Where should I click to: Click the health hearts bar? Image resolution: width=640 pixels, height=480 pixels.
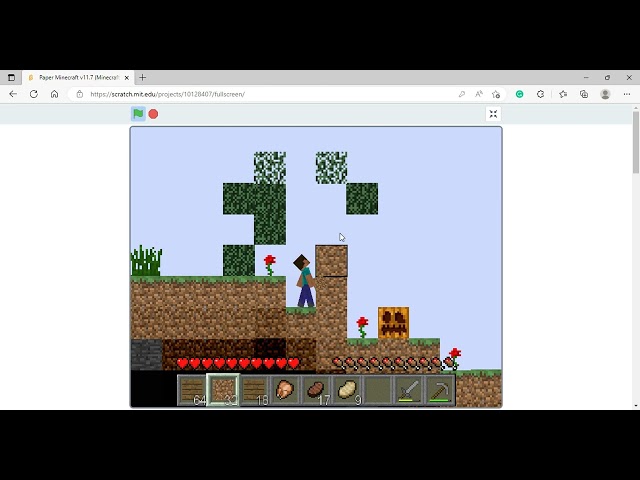coord(238,363)
